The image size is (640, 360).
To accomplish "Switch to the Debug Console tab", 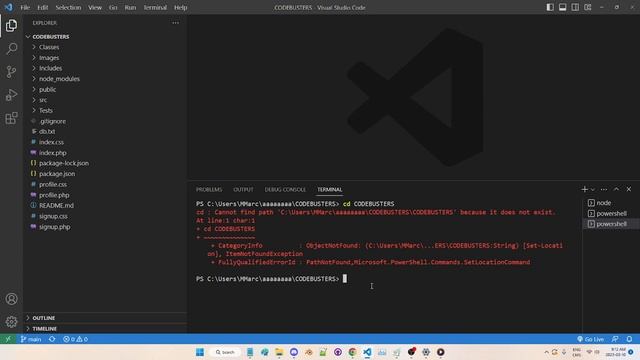I will point(285,190).
